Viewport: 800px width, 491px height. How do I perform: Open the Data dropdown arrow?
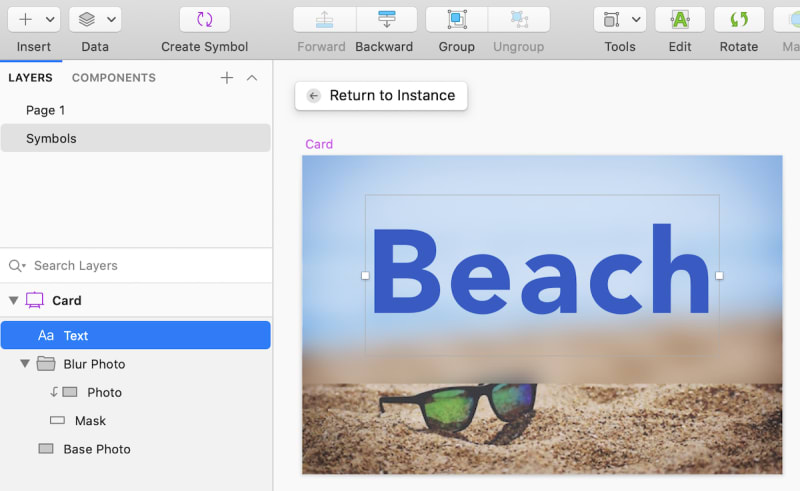pyautogui.click(x=111, y=20)
